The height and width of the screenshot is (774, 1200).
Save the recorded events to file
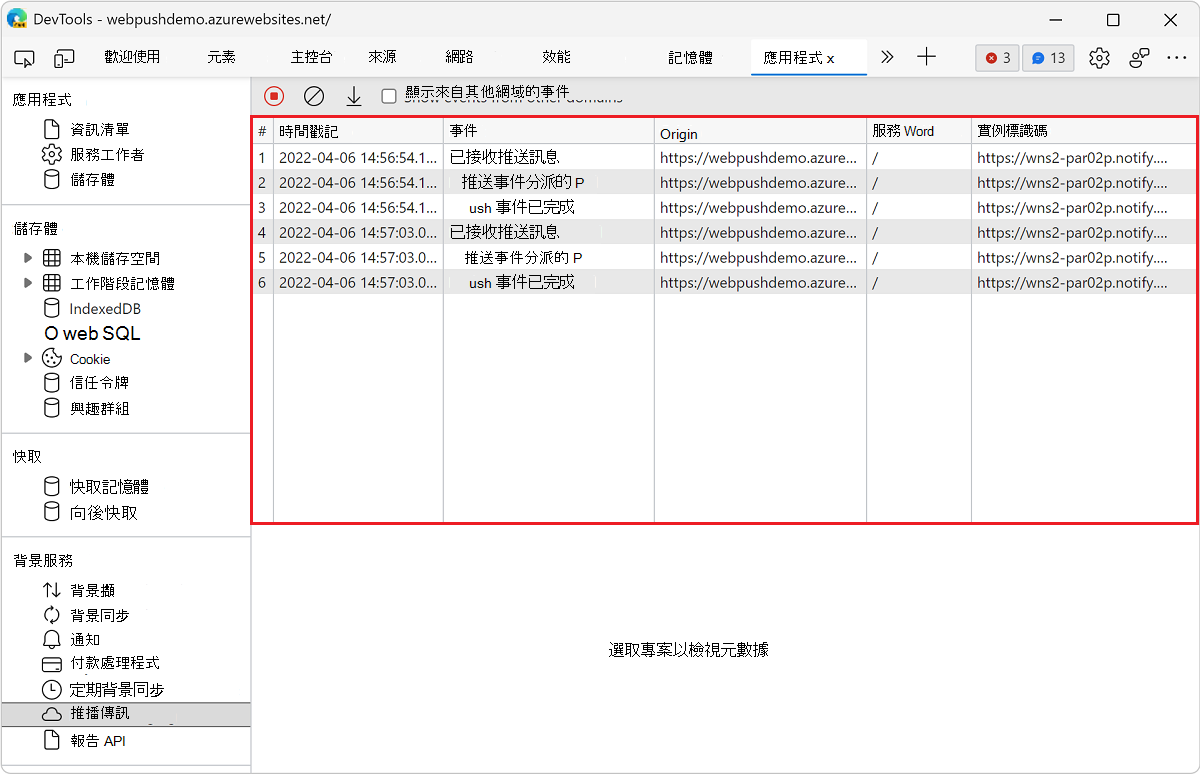pyautogui.click(x=353, y=96)
